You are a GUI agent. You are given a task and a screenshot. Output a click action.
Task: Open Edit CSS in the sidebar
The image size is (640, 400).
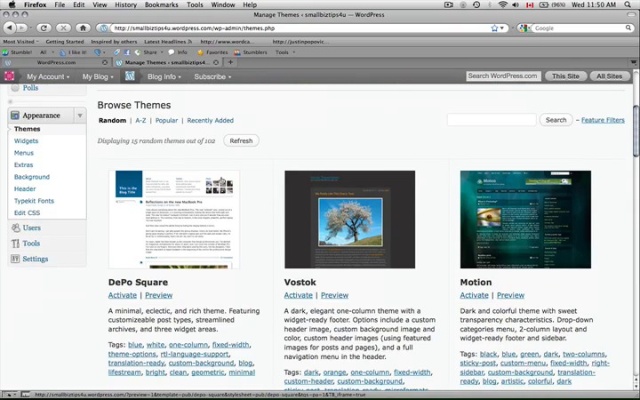pyautogui.click(x=27, y=213)
